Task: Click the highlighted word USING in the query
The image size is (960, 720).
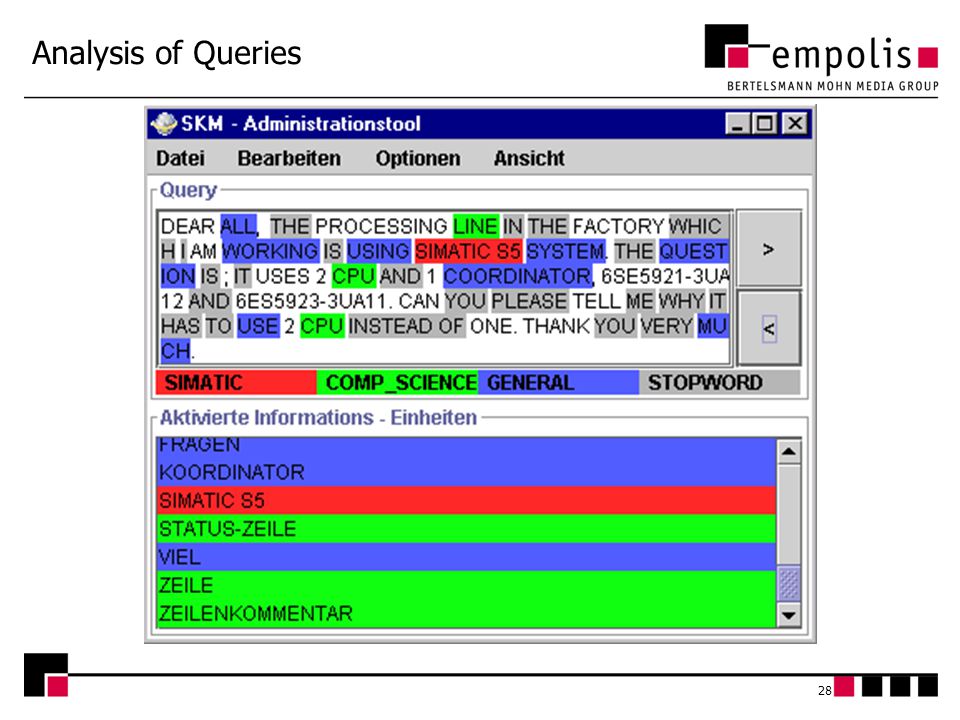Action: click(378, 251)
